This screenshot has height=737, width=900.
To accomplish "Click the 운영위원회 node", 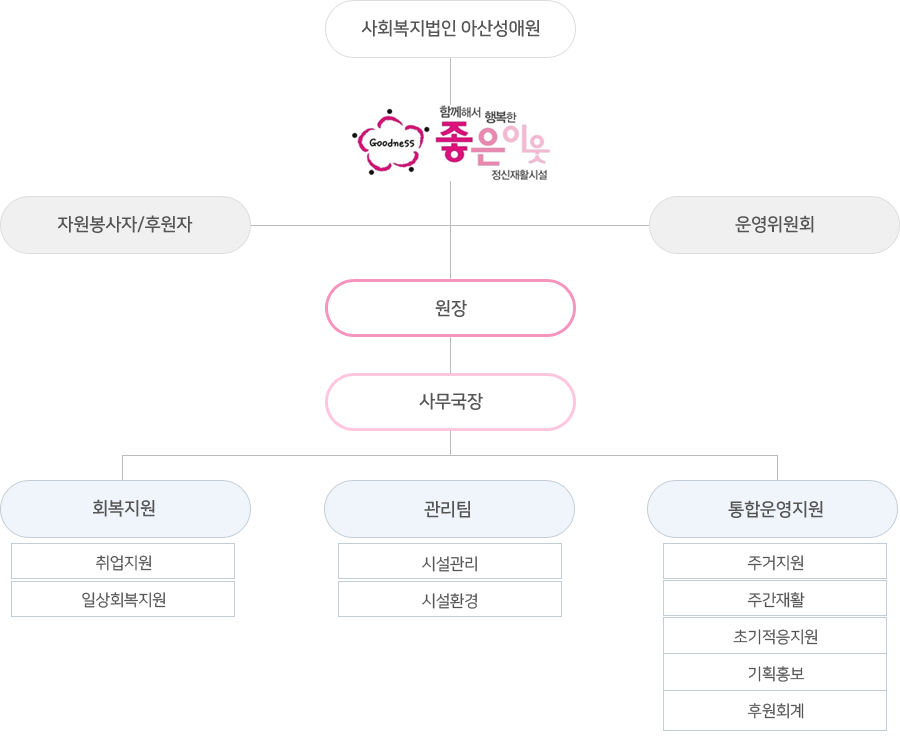I will point(774,224).
